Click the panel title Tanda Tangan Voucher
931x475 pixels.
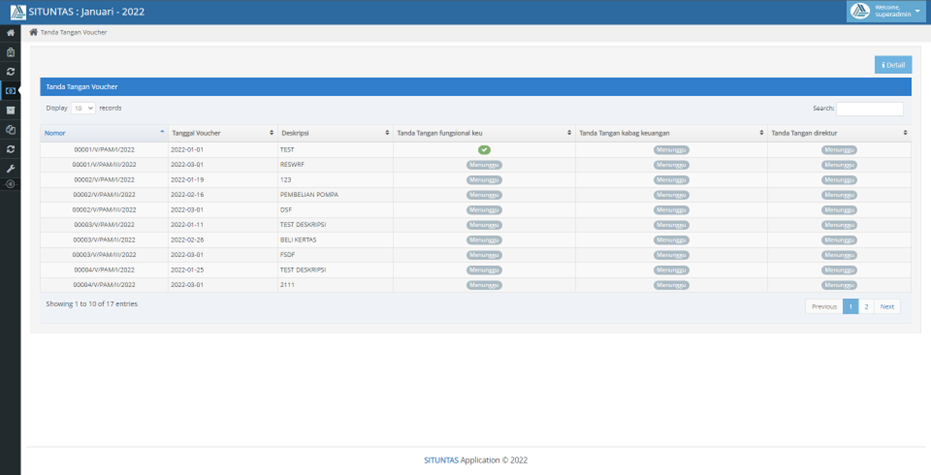click(82, 87)
